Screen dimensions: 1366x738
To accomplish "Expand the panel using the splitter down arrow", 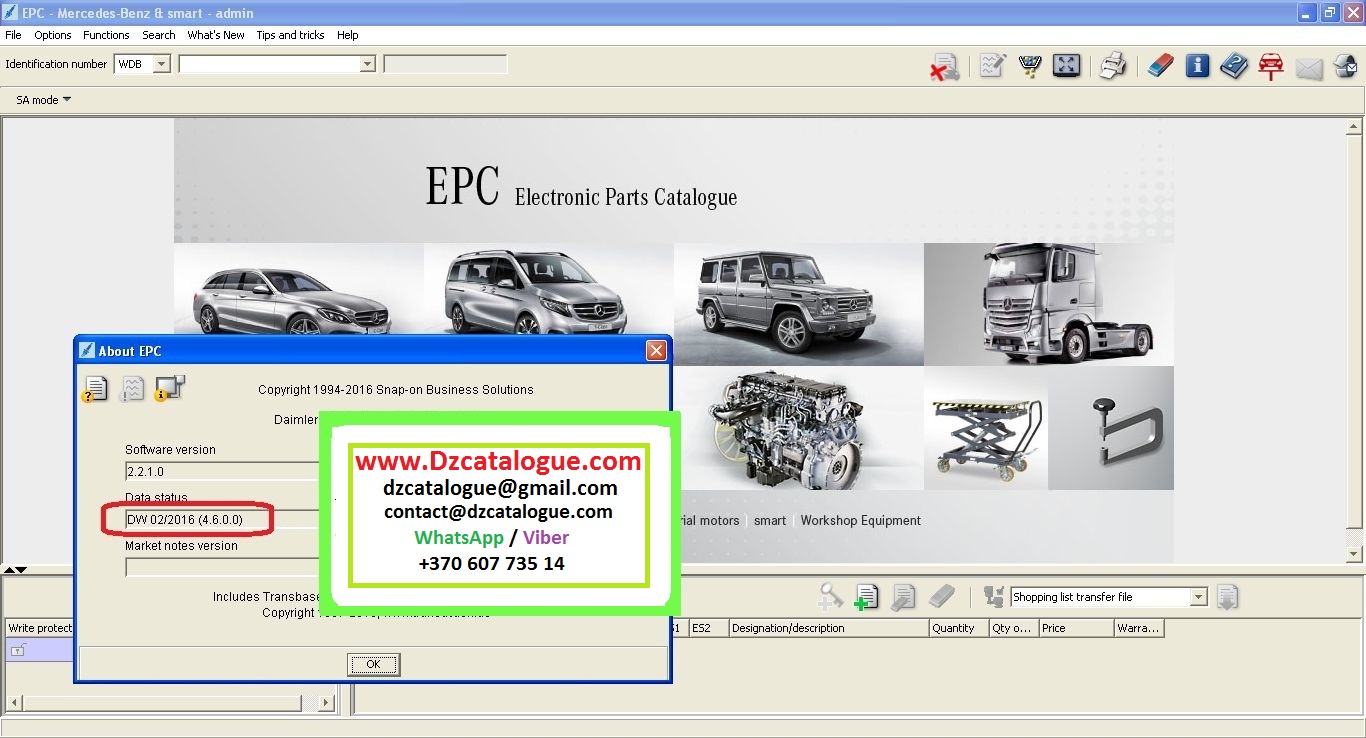I will (21, 570).
